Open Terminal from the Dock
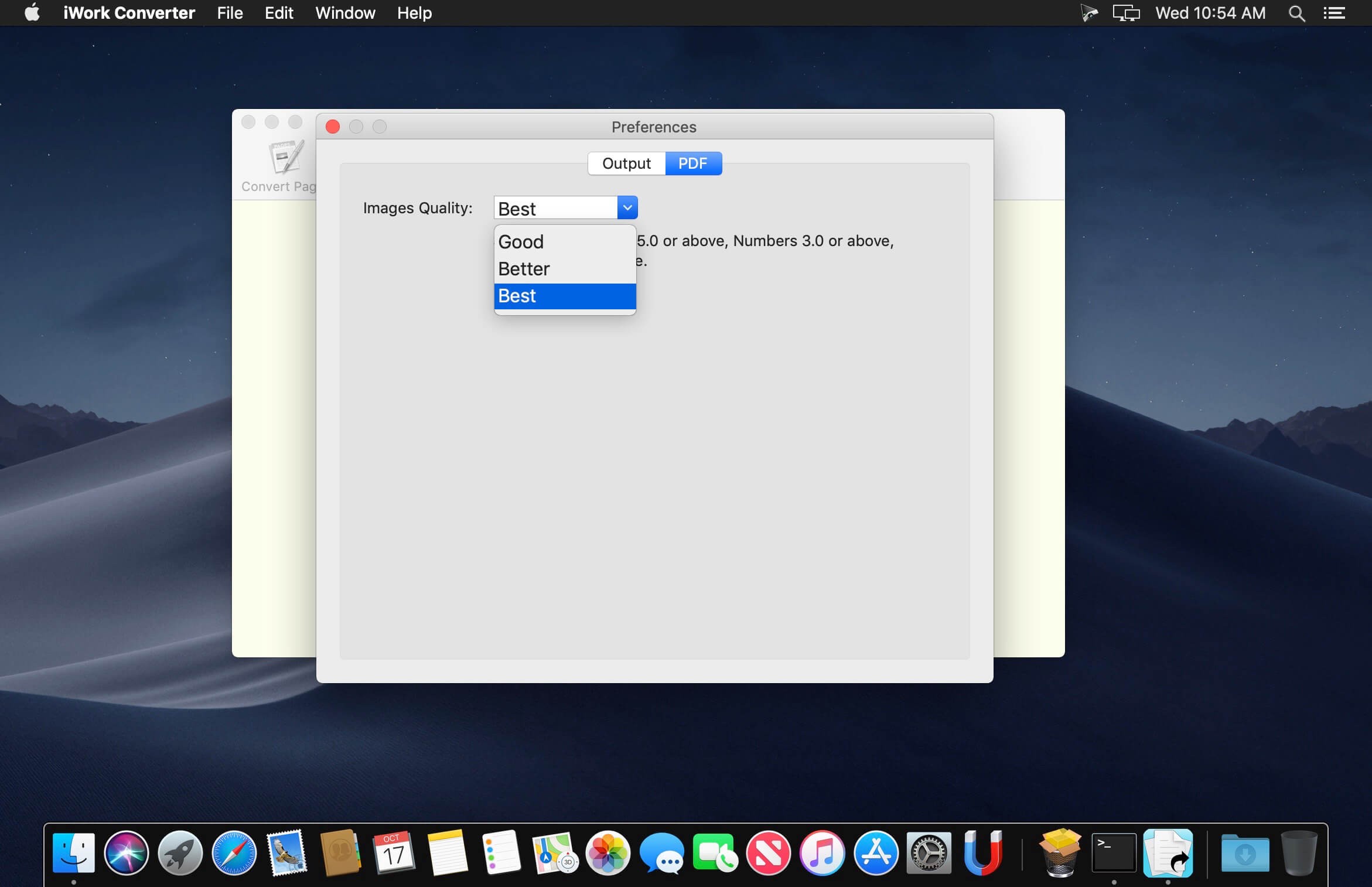This screenshot has height=887, width=1372. 1113,854
